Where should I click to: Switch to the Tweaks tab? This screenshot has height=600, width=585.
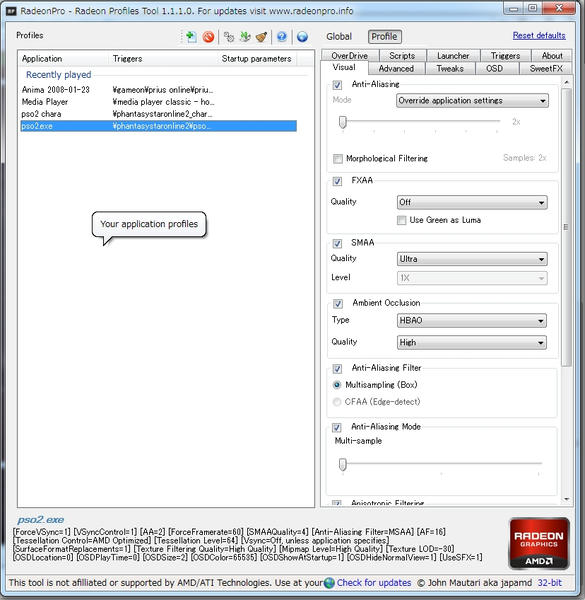[450, 68]
